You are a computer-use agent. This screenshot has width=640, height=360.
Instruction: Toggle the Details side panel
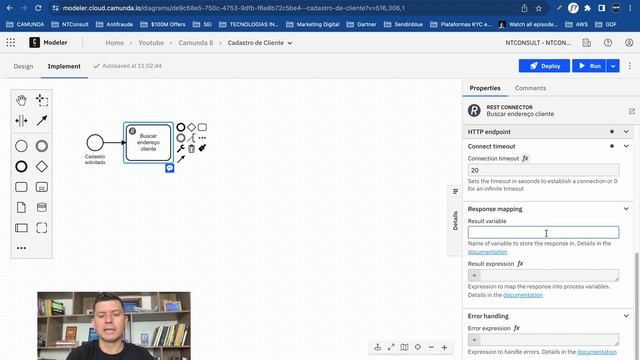coord(455,220)
